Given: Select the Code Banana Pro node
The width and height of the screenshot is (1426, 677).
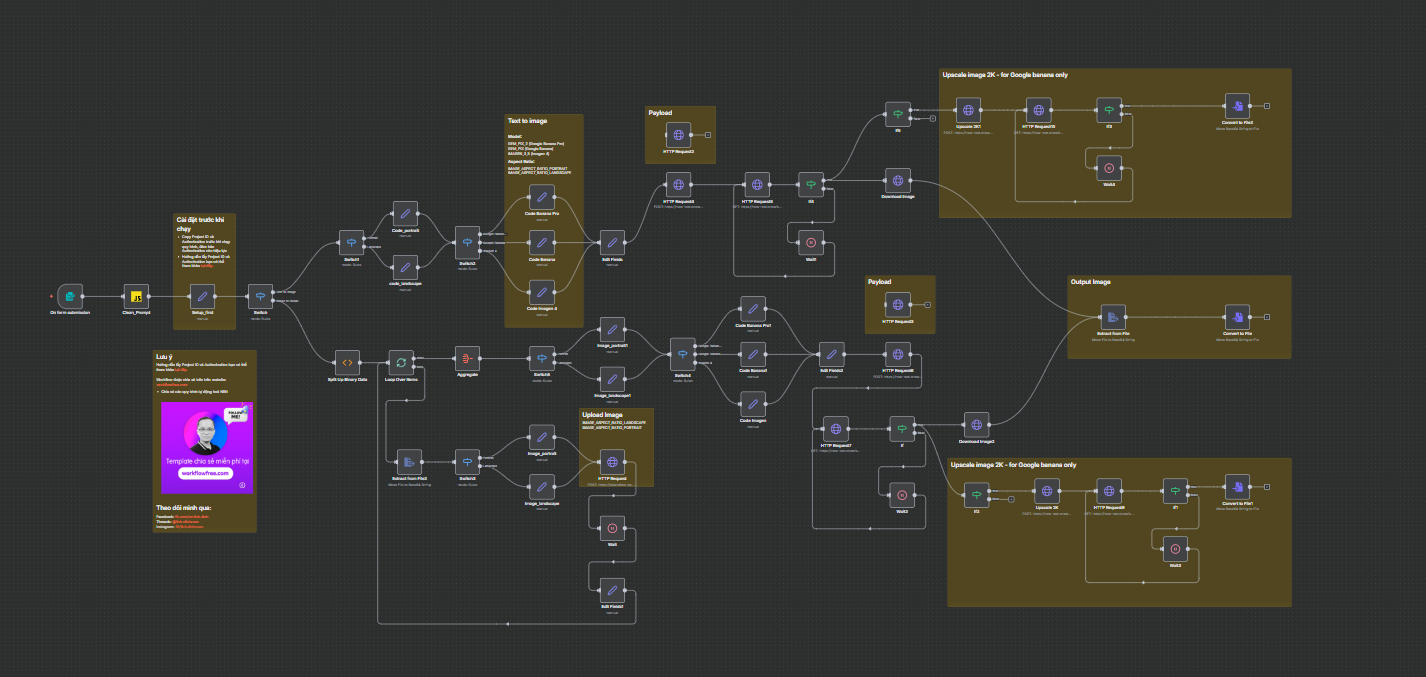Looking at the screenshot, I should pyautogui.click(x=541, y=197).
